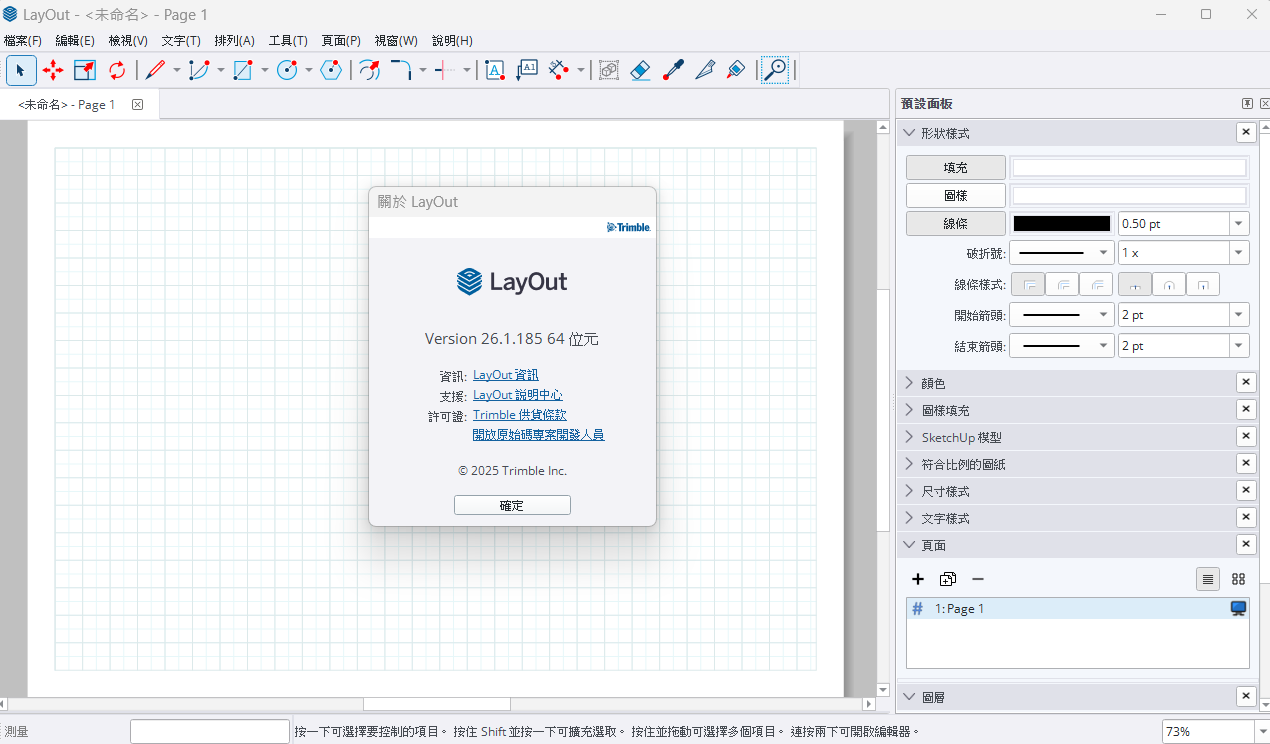Toggle the 線條 stroke button
Viewport: 1270px width, 744px height.
955,224
